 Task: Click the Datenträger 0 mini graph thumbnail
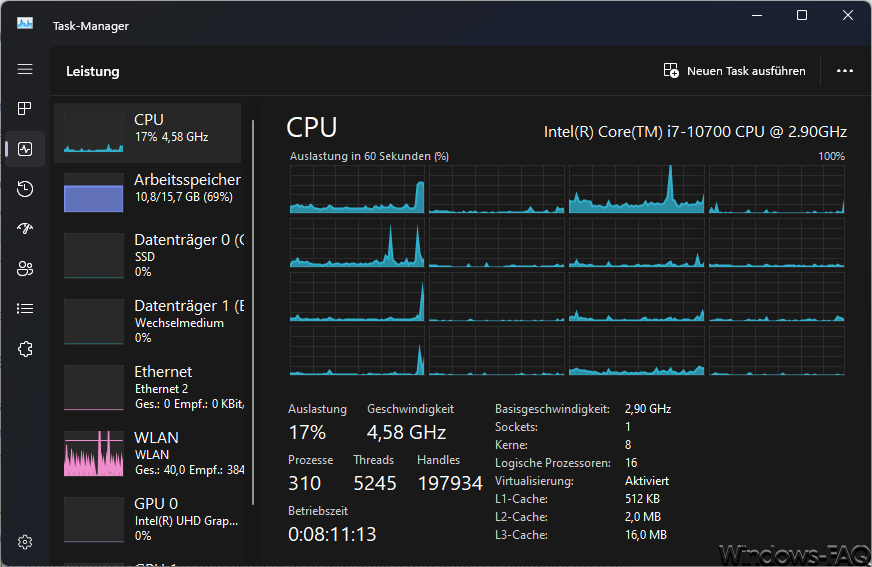pos(93,255)
